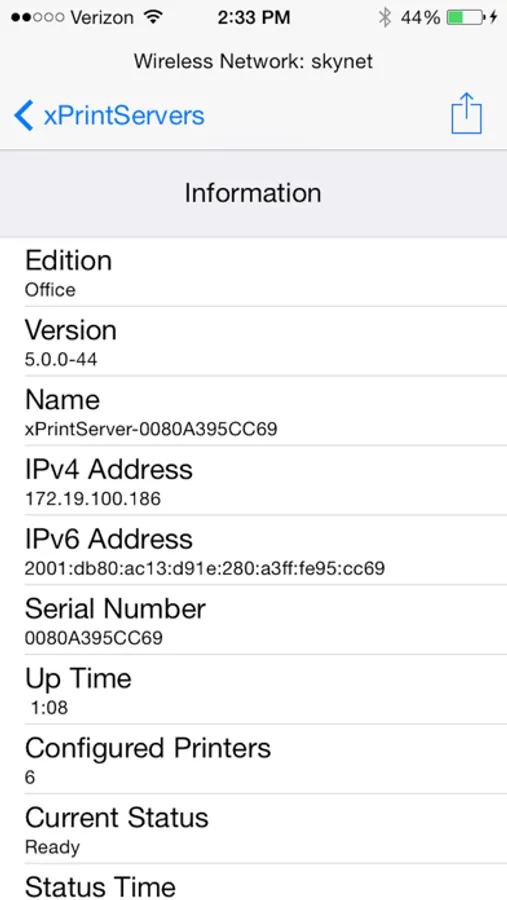507x900 pixels.
Task: Tap the Status Time row
Action: [x=253, y=882]
